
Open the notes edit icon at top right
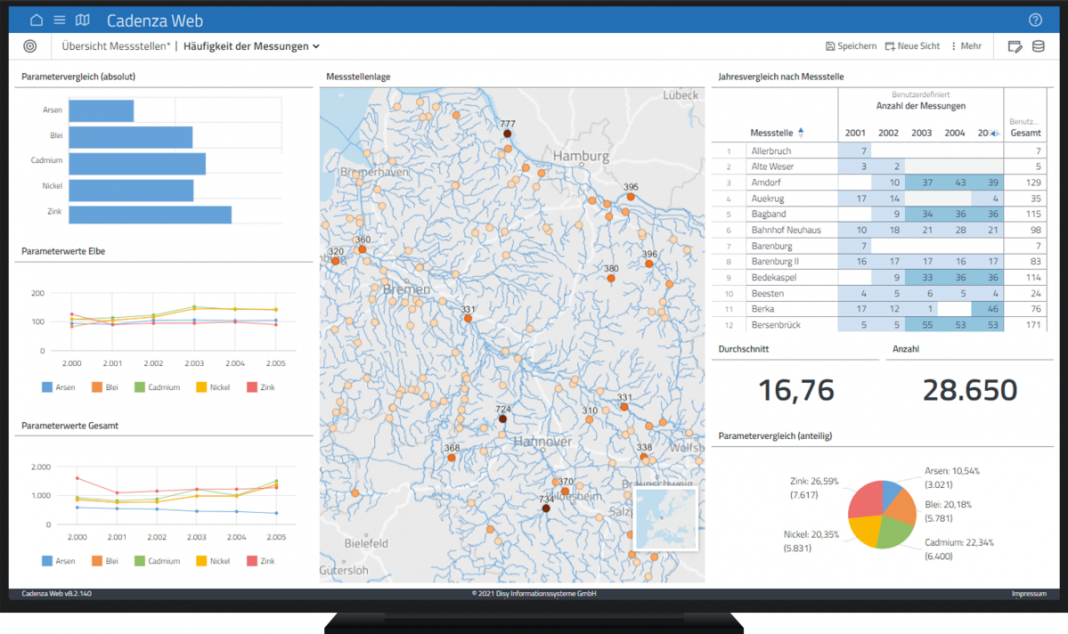pos(1015,46)
